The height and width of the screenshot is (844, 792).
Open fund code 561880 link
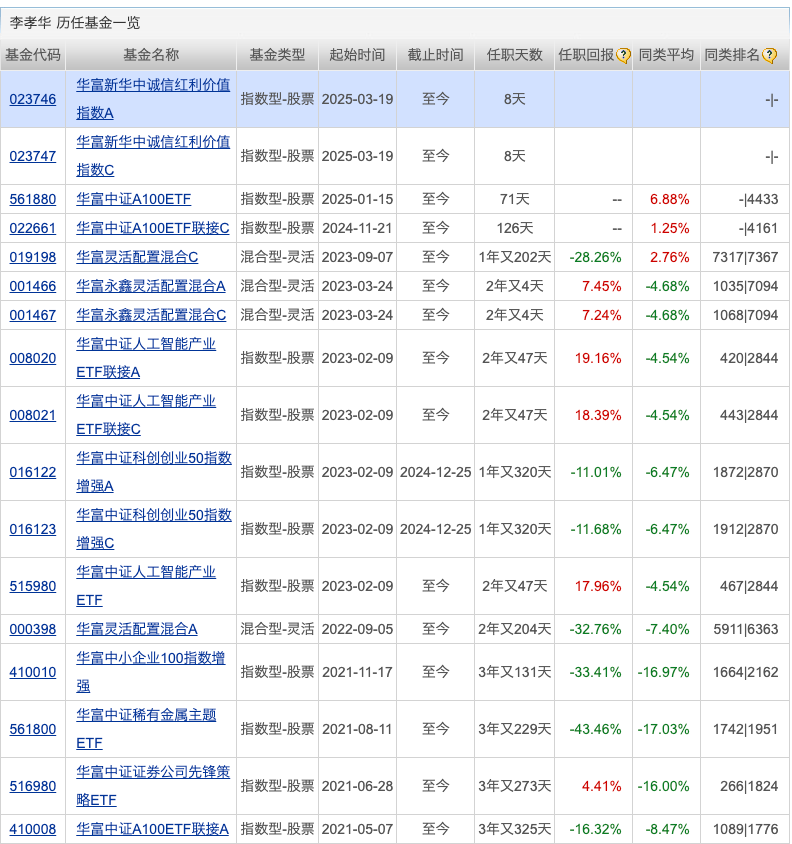pyautogui.click(x=33, y=199)
